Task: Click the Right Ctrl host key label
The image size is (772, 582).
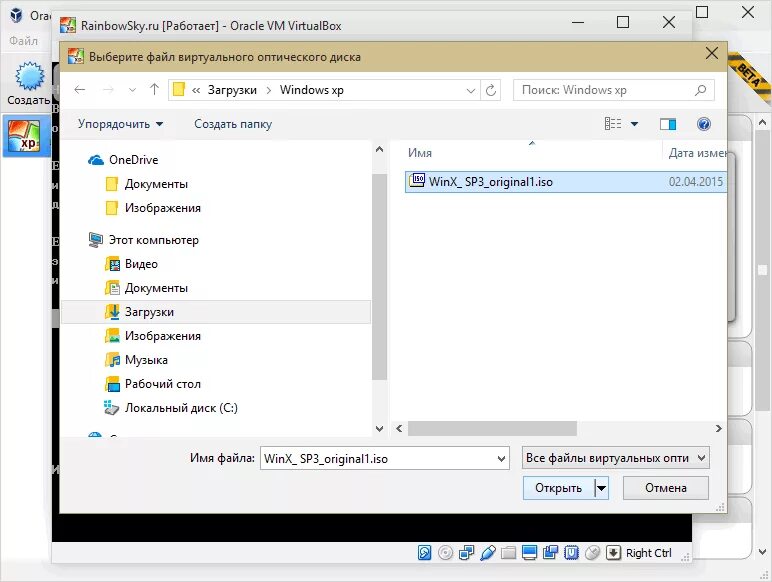Action: 648,553
